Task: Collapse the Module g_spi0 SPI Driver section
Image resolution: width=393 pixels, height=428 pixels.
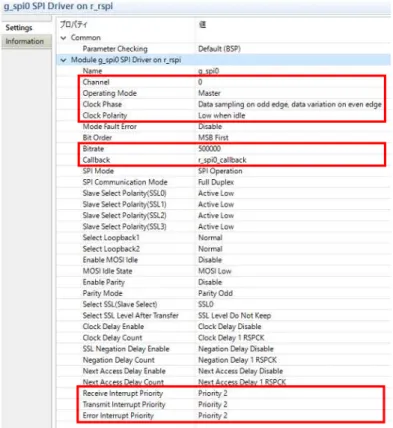Action: (x=63, y=60)
